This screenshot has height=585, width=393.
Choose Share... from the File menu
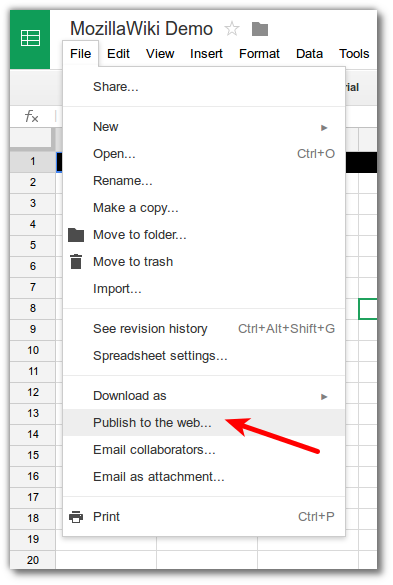pos(204,87)
